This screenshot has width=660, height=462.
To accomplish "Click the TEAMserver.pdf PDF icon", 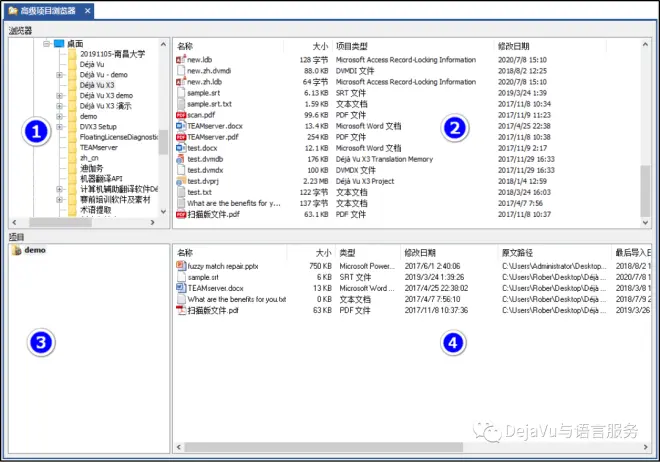I will coord(181,137).
